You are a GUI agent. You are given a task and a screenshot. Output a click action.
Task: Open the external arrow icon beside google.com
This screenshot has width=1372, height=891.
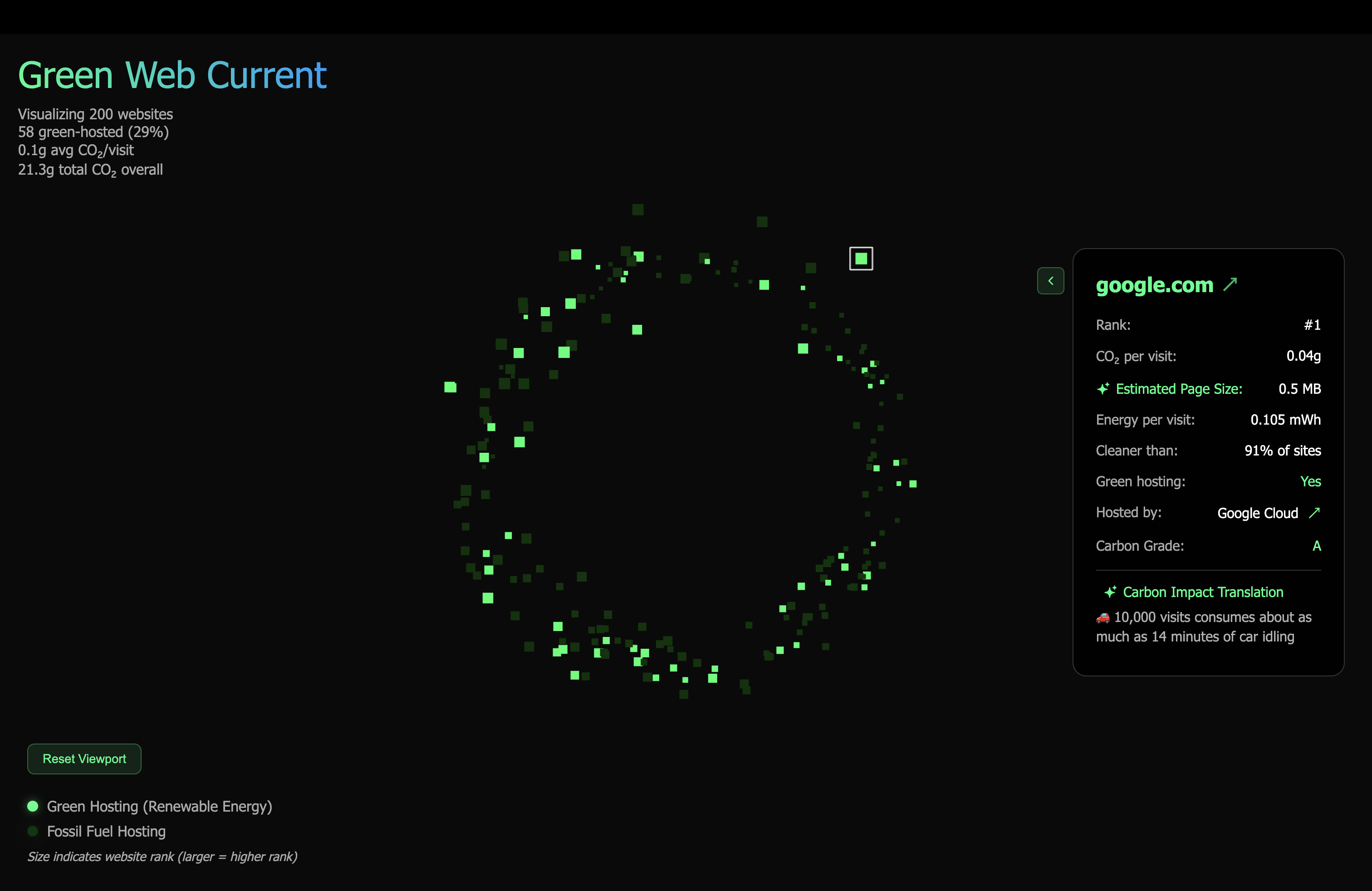pos(1230,284)
